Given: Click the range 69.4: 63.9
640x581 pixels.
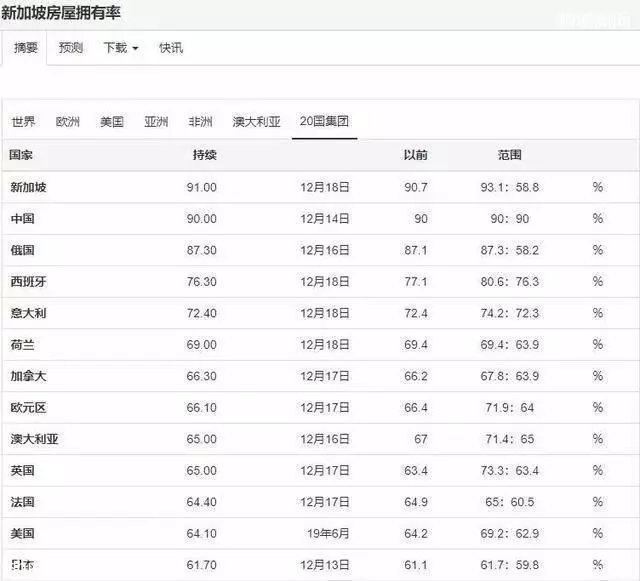Looking at the screenshot, I should point(509,345).
